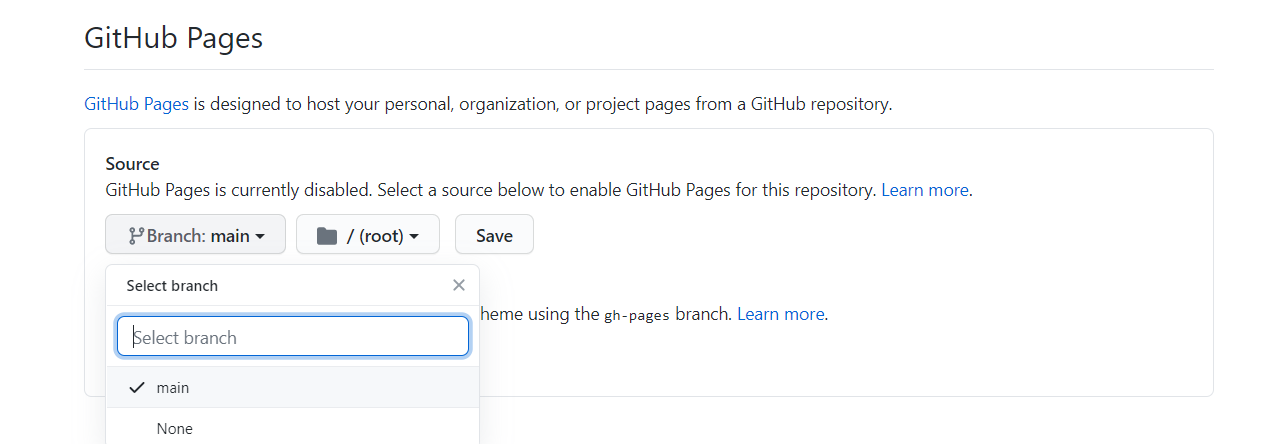Image resolution: width=1270 pixels, height=444 pixels.
Task: Open the / (root) folder dropdown
Action: 368,235
